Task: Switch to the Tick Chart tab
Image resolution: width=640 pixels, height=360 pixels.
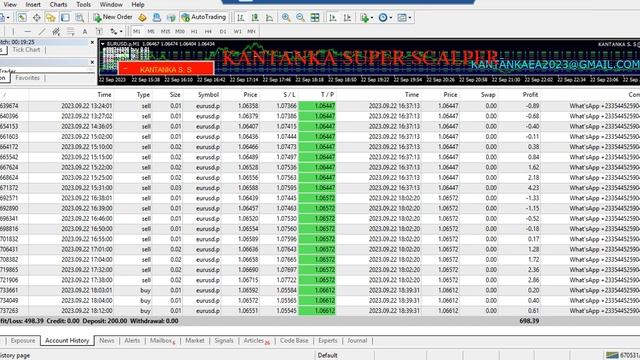Action: click(x=26, y=50)
